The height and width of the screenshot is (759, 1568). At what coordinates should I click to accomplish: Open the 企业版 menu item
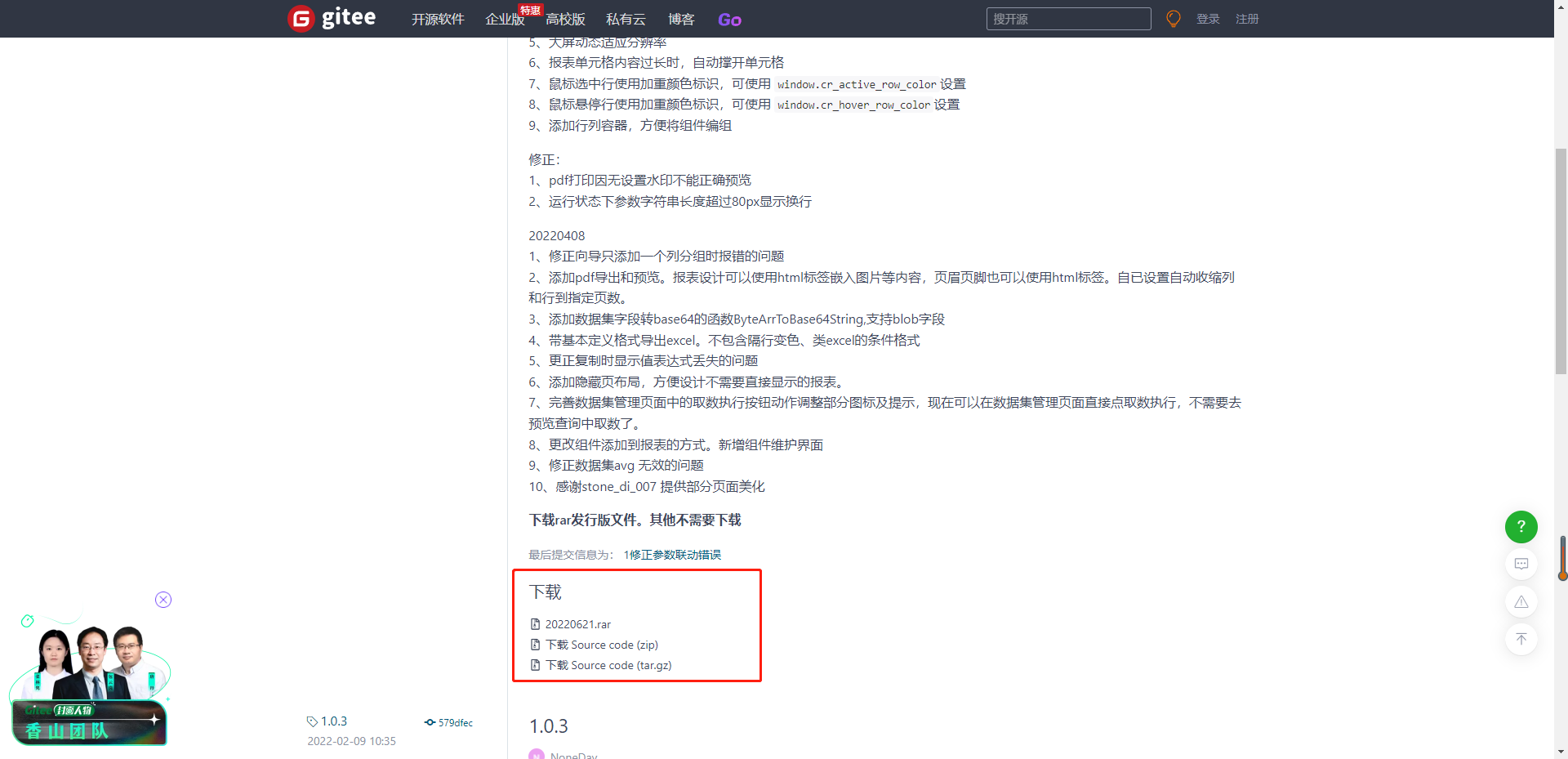505,20
